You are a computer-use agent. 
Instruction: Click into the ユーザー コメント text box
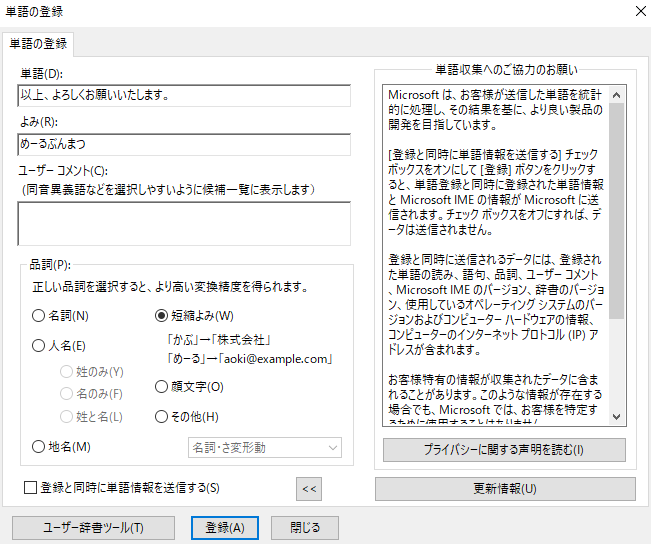184,223
